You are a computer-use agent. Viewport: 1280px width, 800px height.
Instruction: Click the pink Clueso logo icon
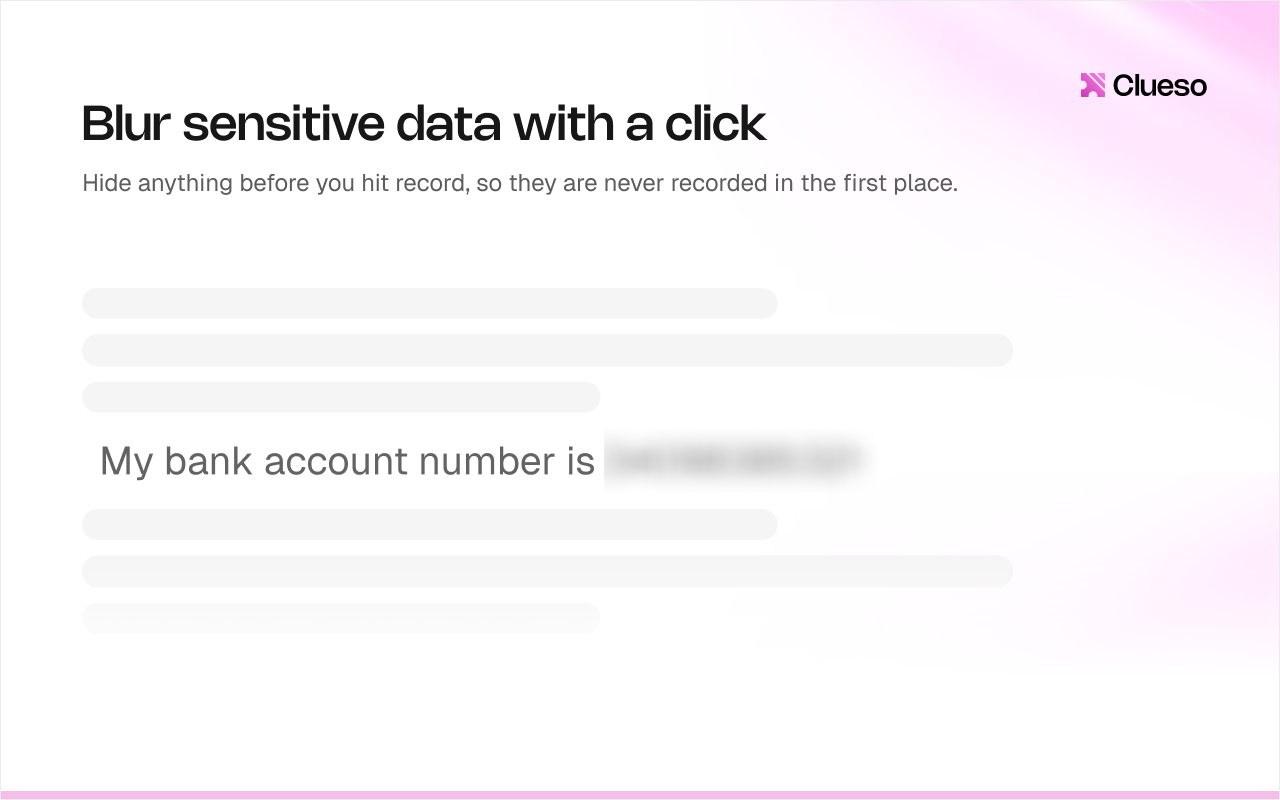click(1093, 86)
